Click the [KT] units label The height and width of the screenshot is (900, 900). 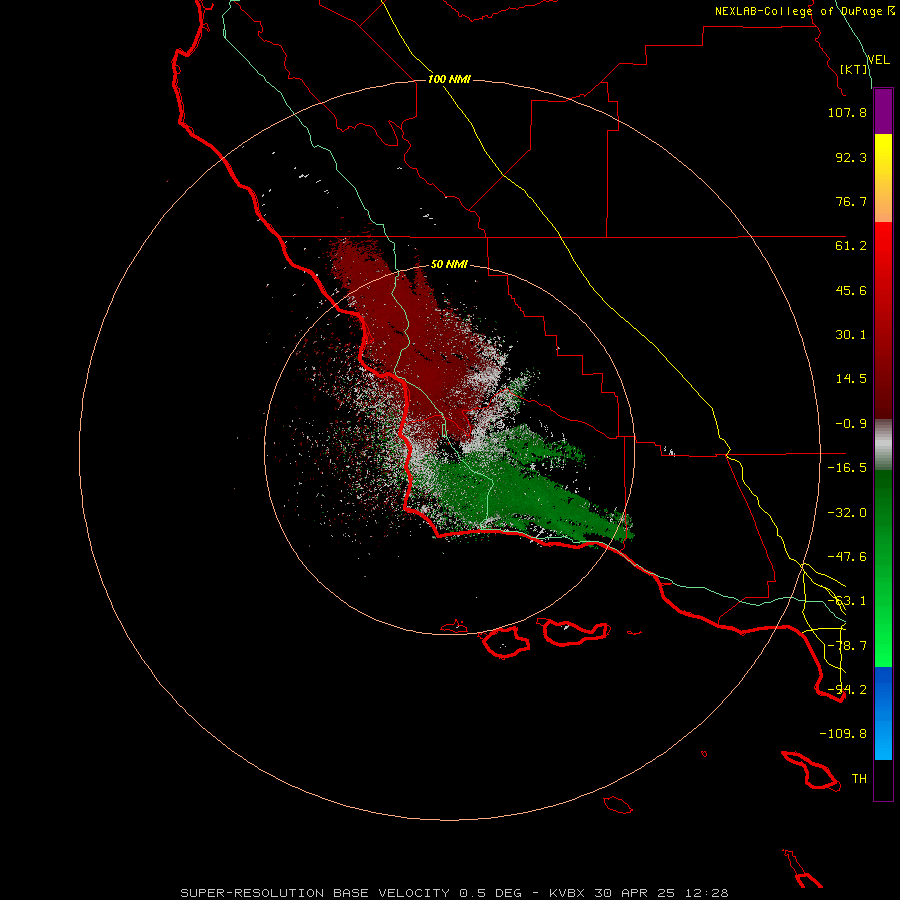coord(854,69)
